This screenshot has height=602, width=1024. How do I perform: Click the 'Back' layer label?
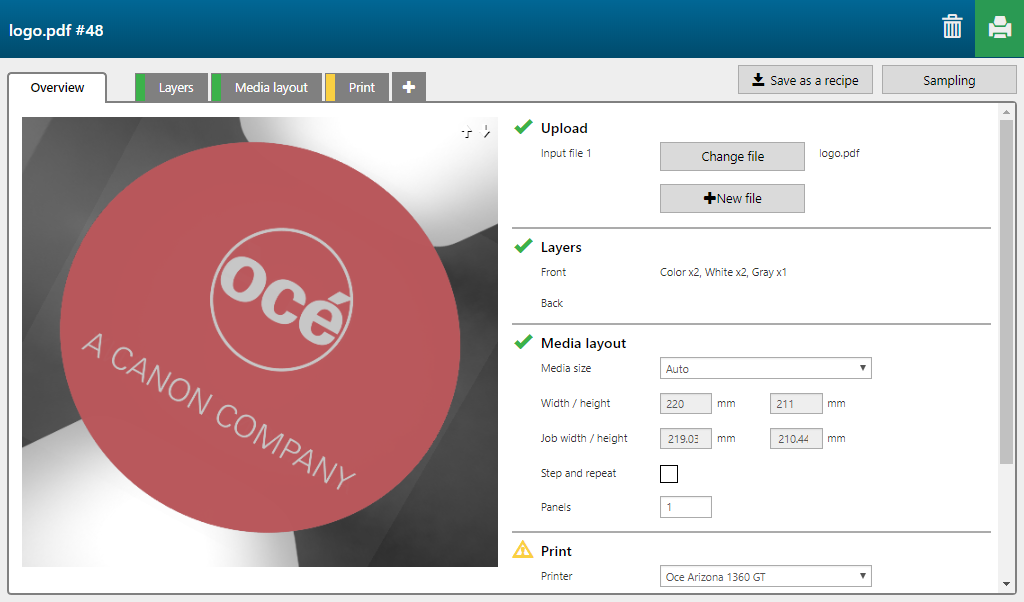[x=552, y=303]
